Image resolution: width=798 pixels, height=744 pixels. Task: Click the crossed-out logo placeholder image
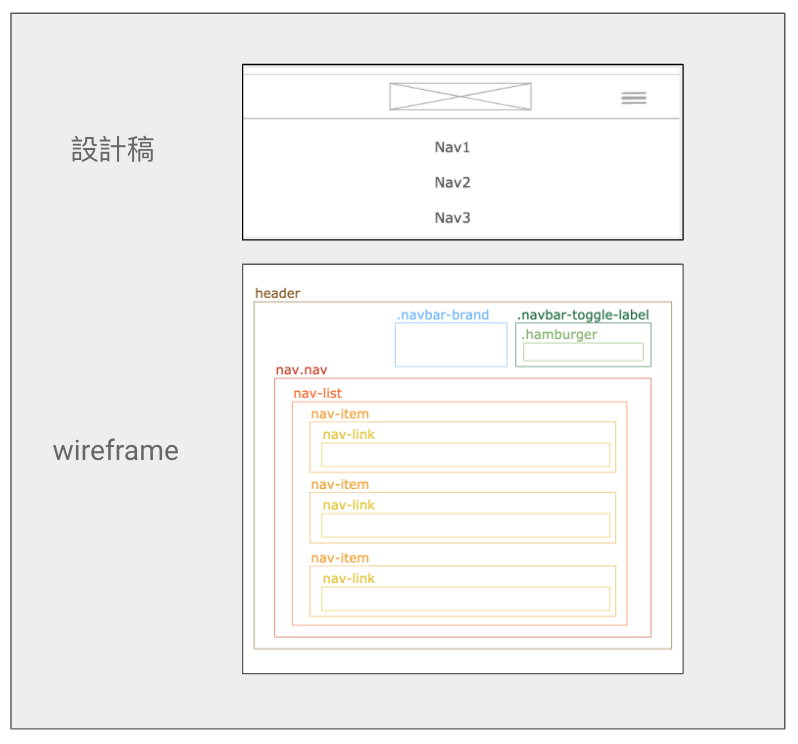(x=460, y=97)
